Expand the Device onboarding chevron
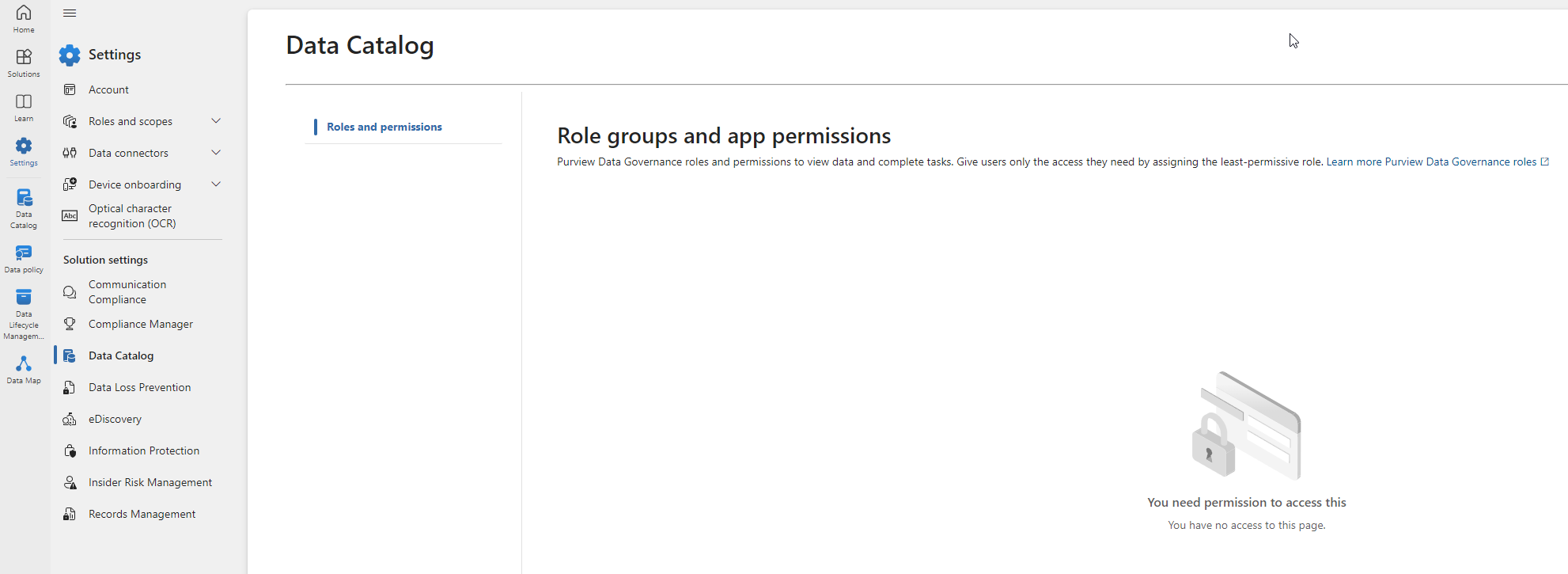 (x=216, y=184)
